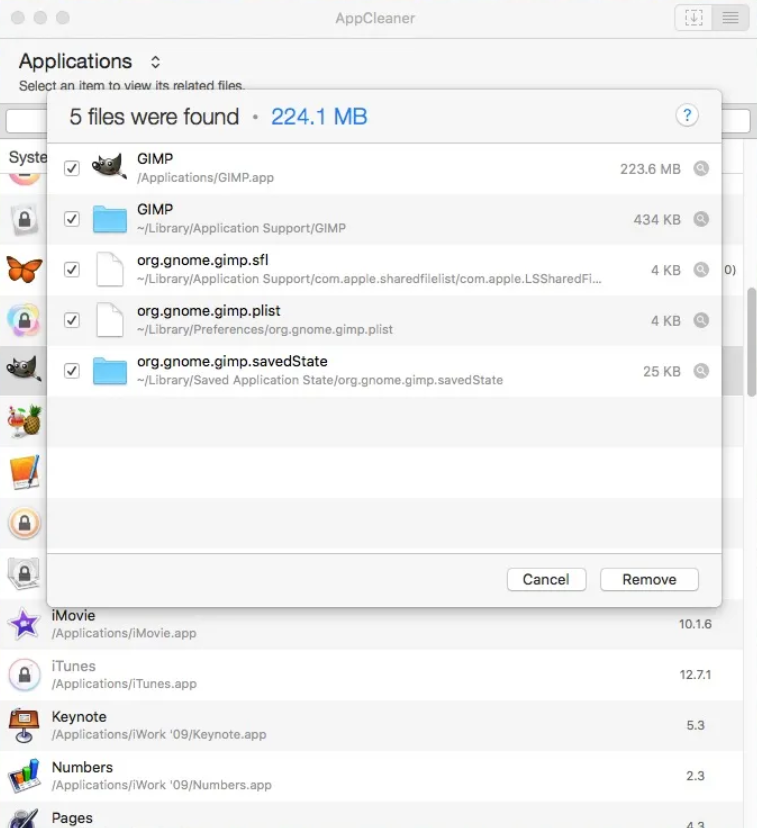
Task: Click the cocktail and pineapple app icon
Action: point(24,421)
